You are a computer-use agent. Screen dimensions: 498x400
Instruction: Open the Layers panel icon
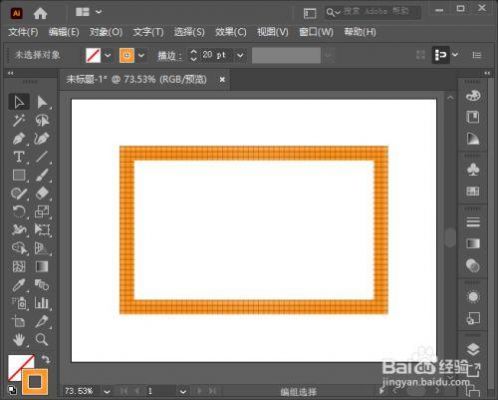[473, 349]
